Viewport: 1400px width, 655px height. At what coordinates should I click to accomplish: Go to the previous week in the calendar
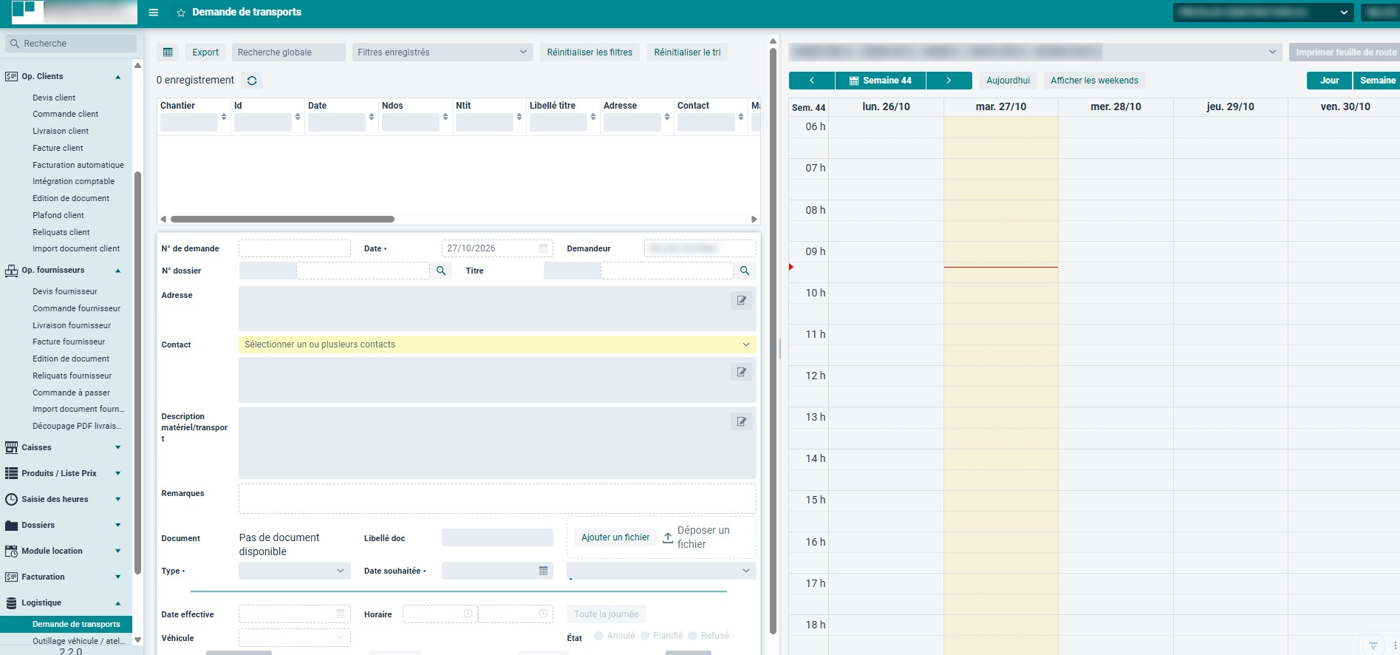pos(811,81)
